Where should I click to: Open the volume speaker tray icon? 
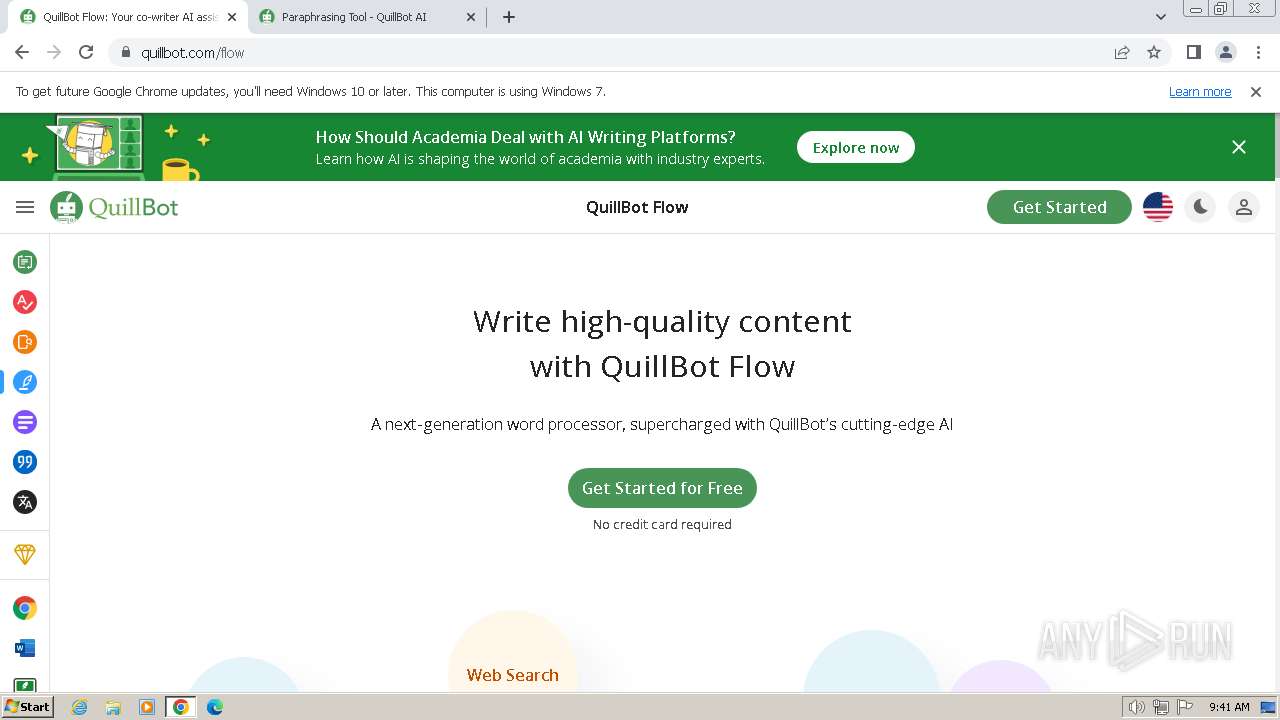[1137, 707]
